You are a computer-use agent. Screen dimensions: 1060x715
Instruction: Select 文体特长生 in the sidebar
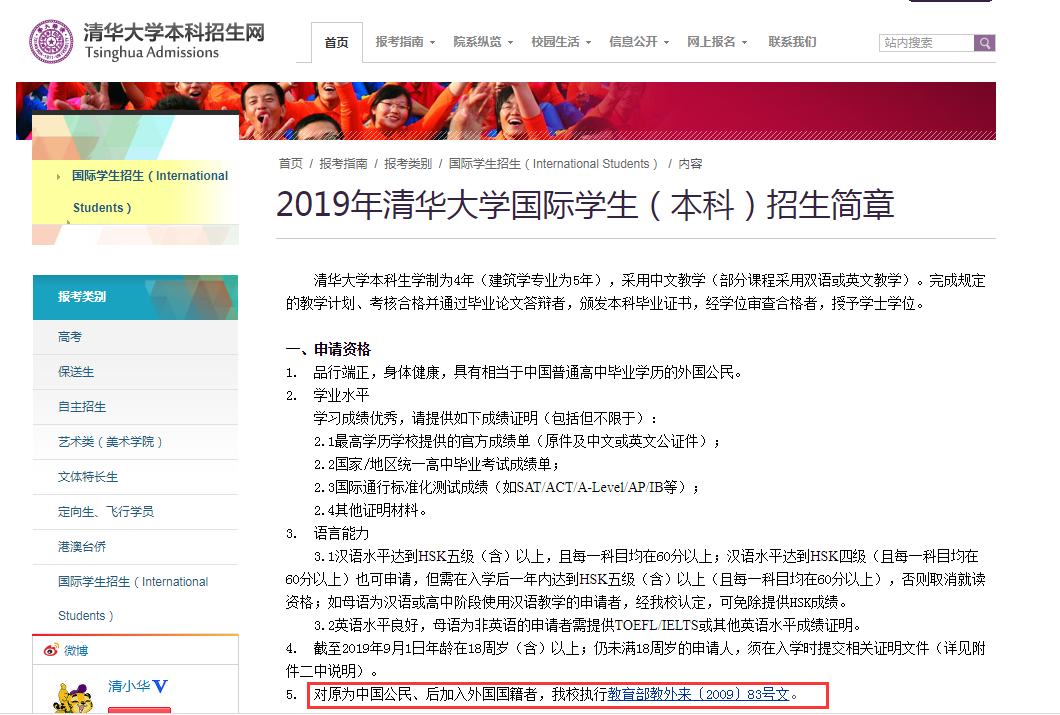coord(135,477)
